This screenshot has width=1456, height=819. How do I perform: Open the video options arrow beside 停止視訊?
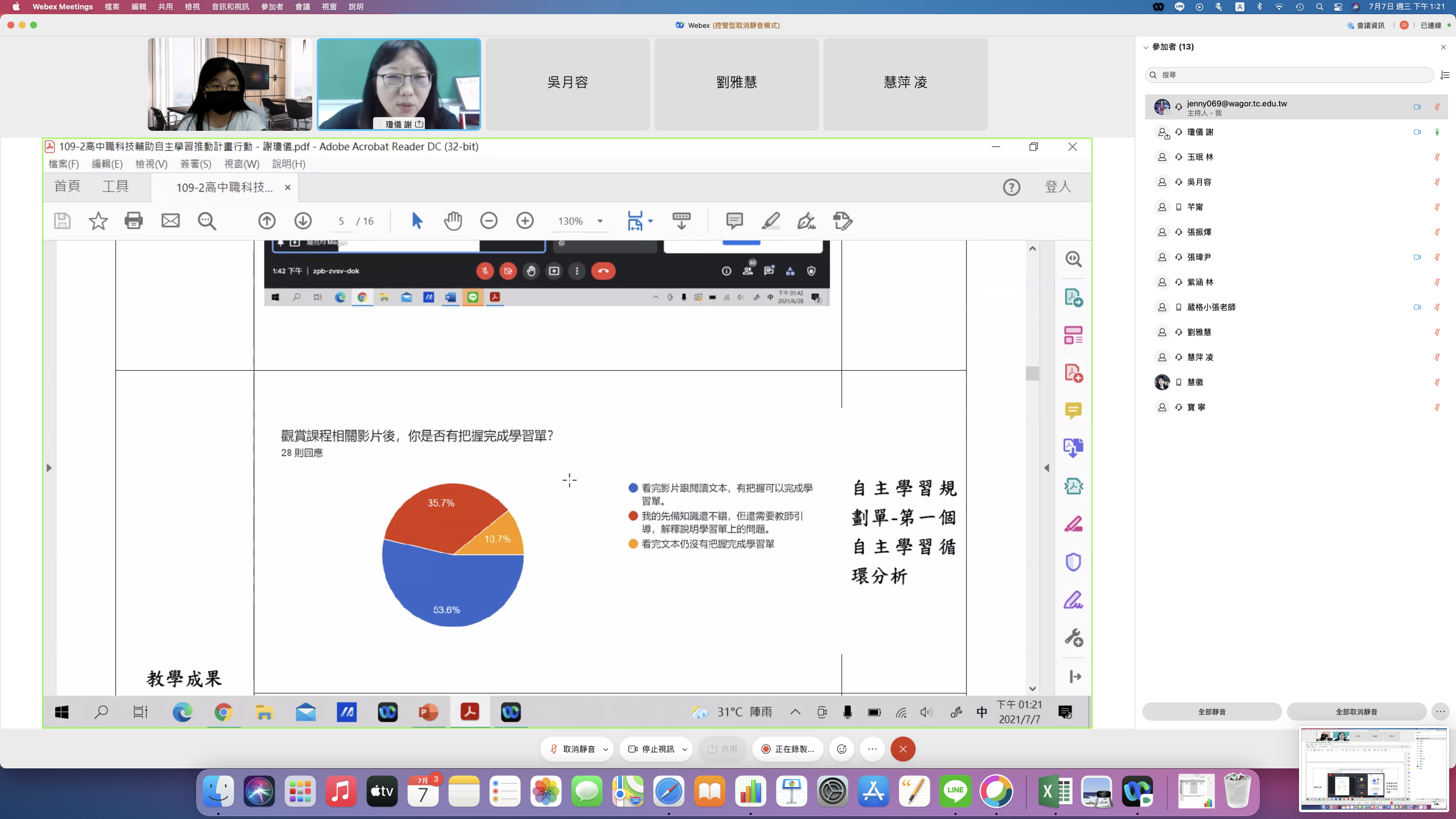point(685,749)
